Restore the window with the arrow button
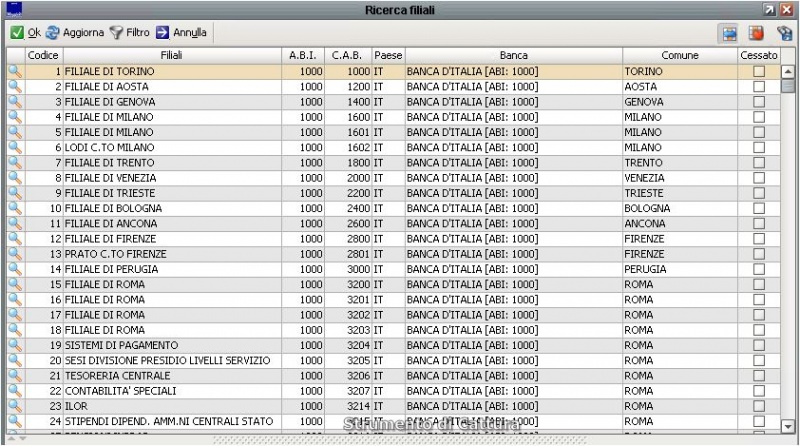This screenshot has width=800, height=446. click(x=769, y=10)
